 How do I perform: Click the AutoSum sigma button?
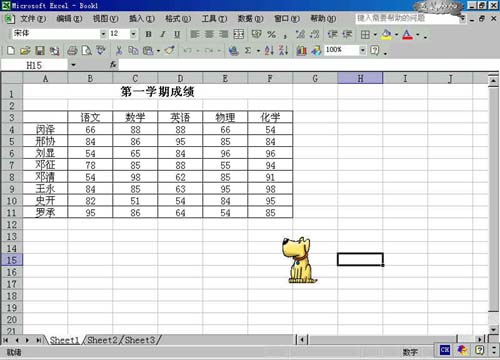(x=248, y=50)
